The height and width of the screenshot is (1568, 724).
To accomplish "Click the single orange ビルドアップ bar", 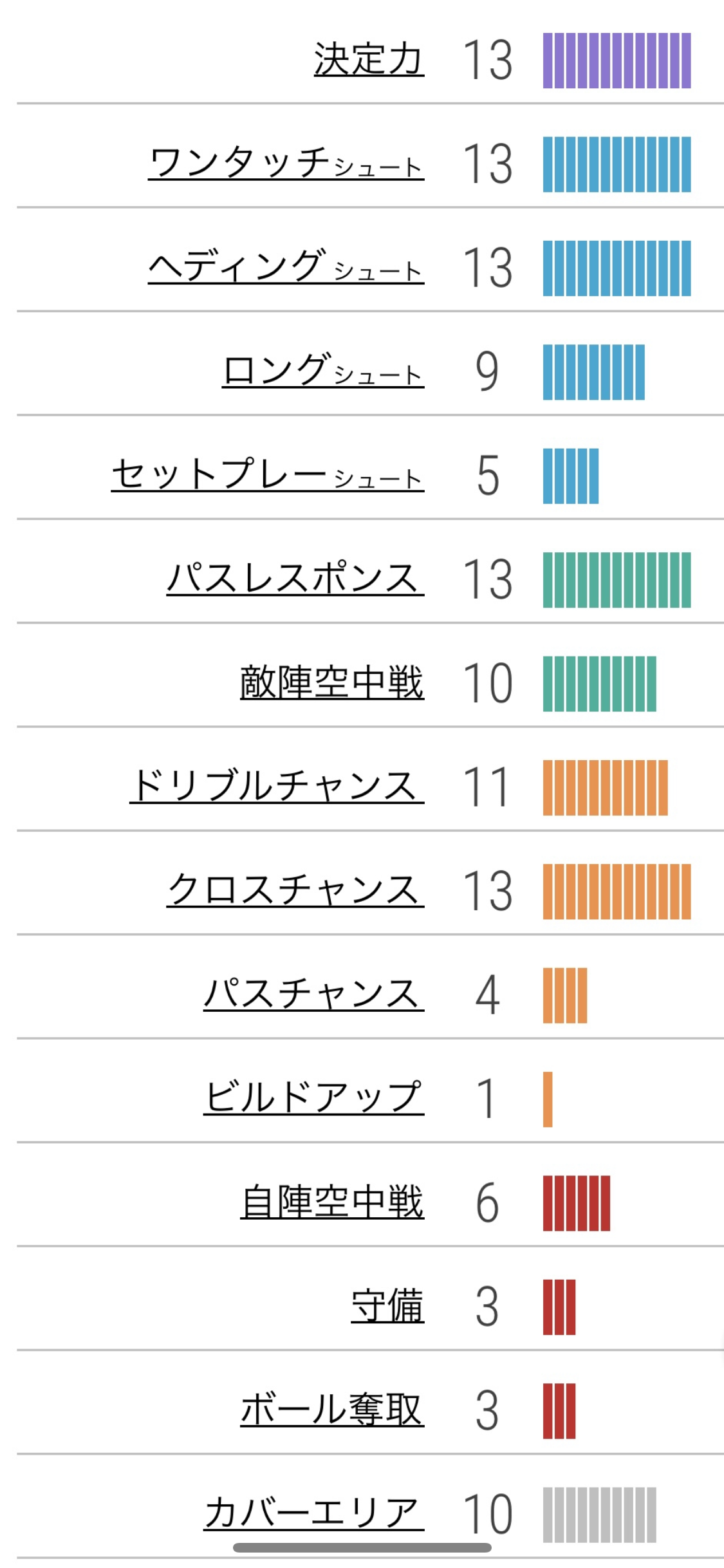I will coord(548,1099).
